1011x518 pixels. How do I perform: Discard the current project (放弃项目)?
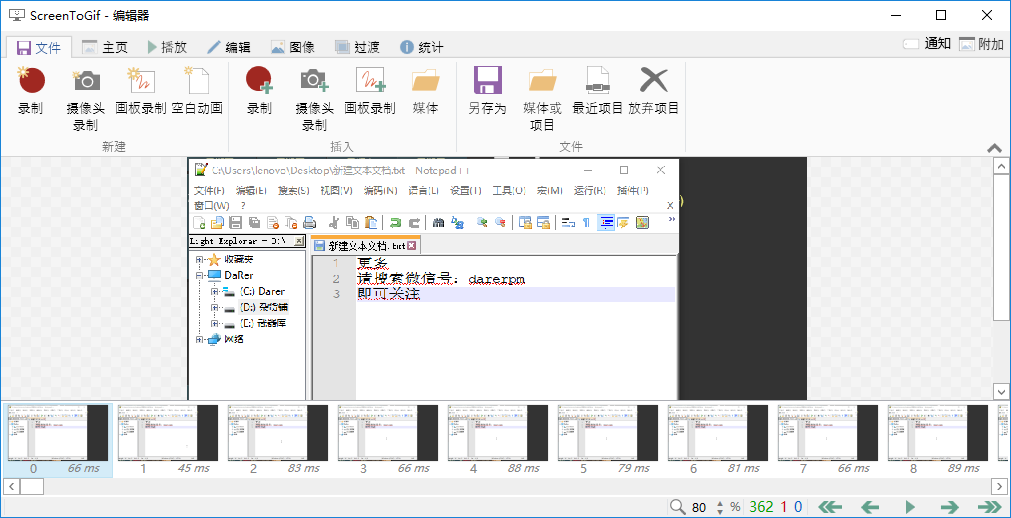(x=654, y=92)
